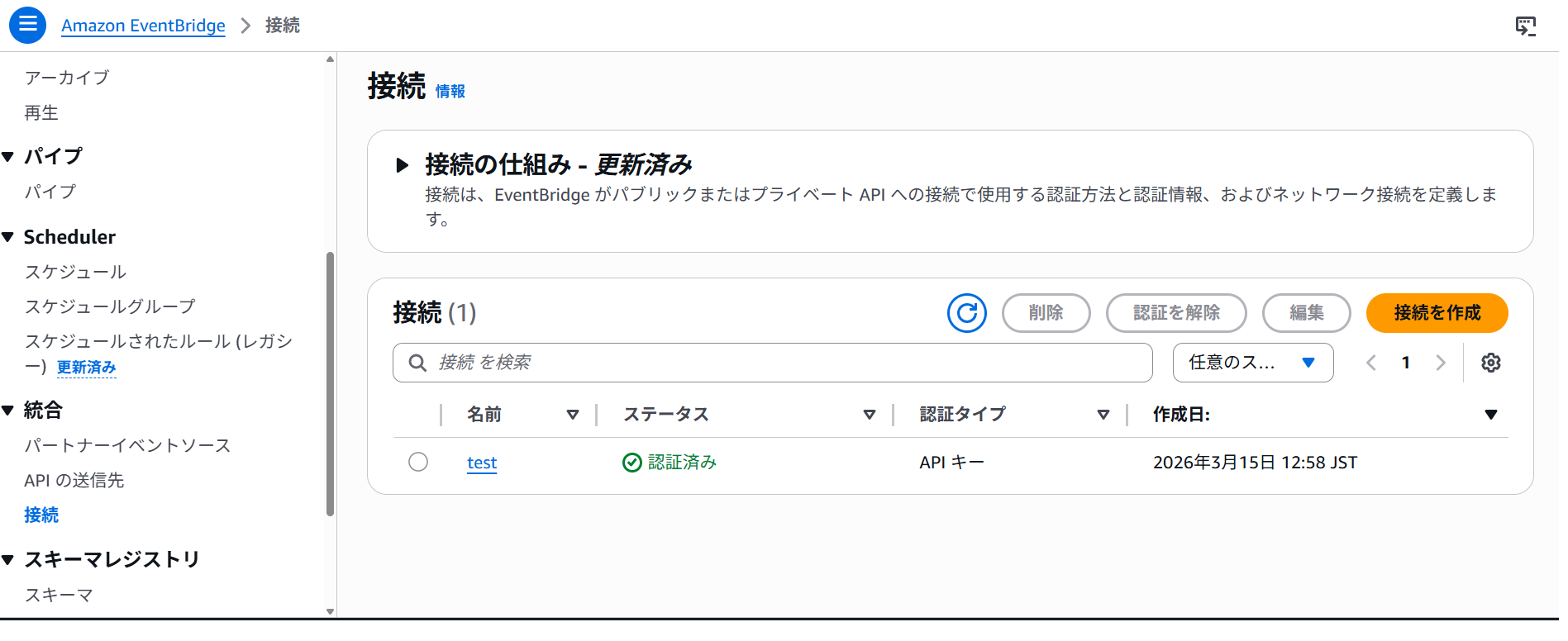Sort by the ステータス column arrow
The height and width of the screenshot is (641, 1568).
tap(869, 415)
